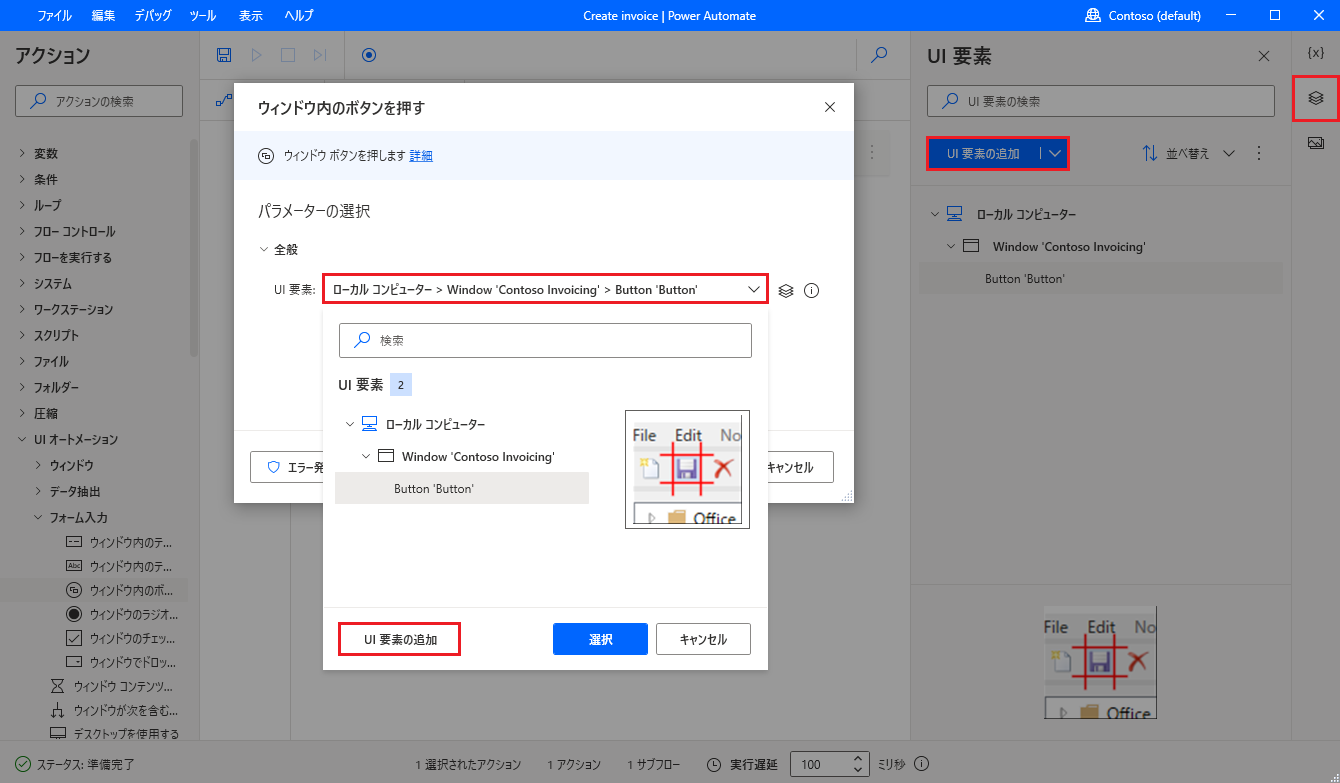This screenshot has height=783, width=1340.
Task: Open the ファイル menu
Action: click(54, 15)
